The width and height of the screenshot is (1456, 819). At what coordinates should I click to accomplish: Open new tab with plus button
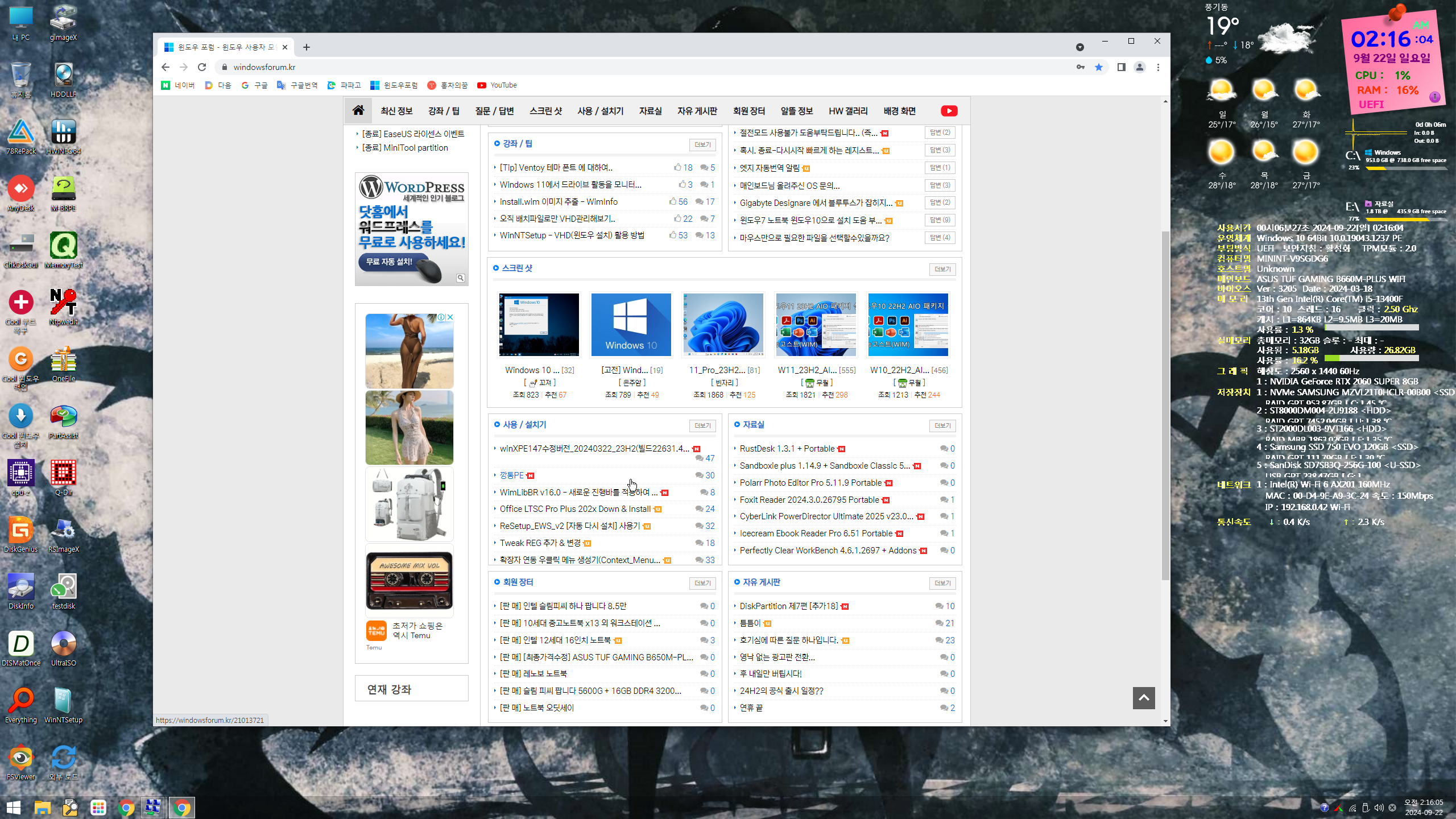(x=307, y=47)
